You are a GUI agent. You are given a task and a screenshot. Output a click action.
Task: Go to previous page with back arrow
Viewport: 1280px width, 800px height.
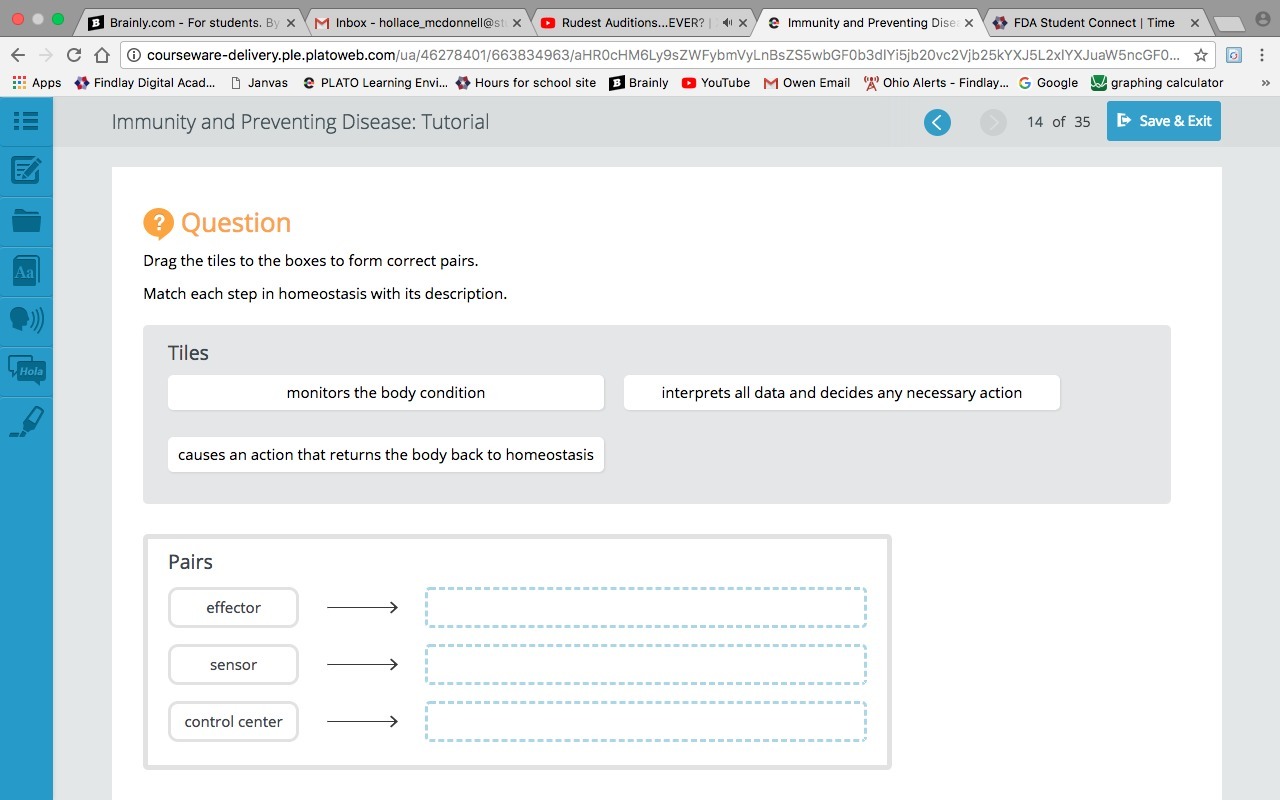937,122
